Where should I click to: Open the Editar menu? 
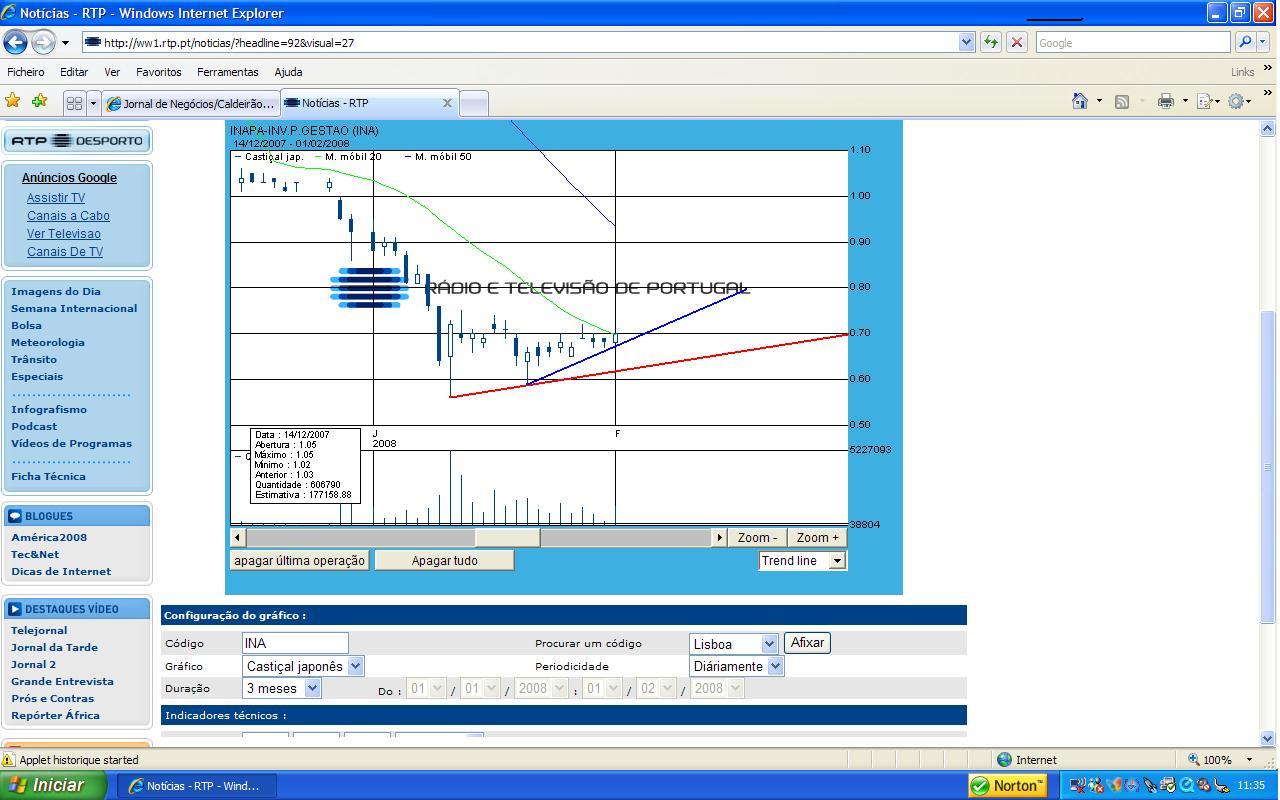pos(74,72)
